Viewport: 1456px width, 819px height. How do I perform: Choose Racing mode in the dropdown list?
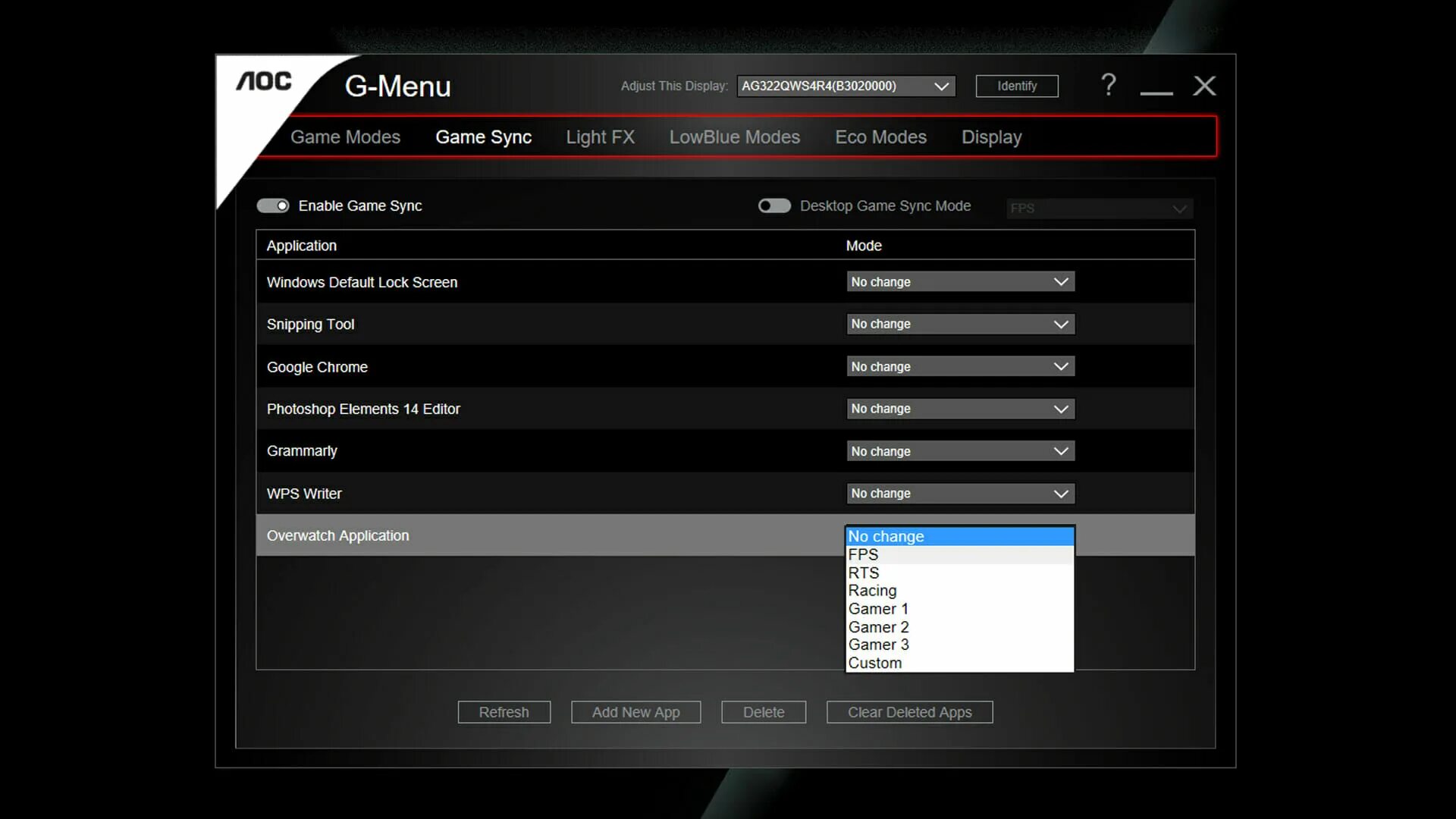coord(872,591)
